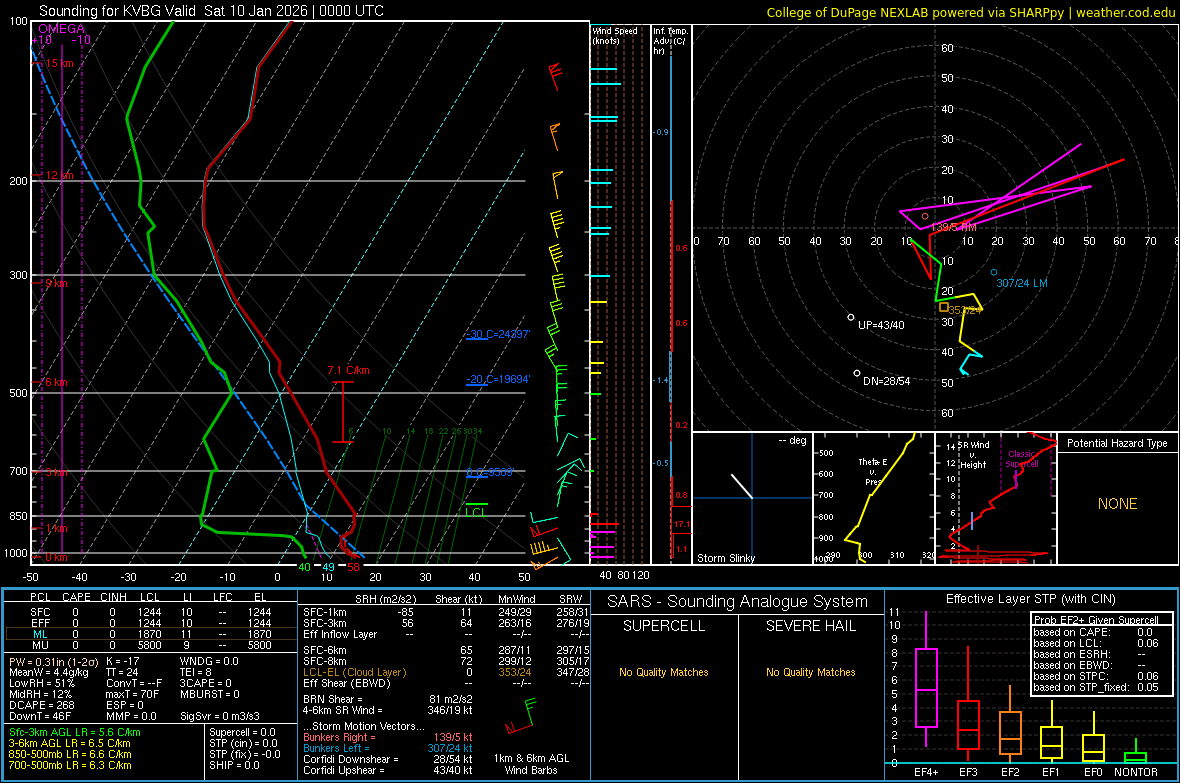Image resolution: width=1180 pixels, height=783 pixels.
Task: Click the NONE hazard type text
Action: 1117,504
